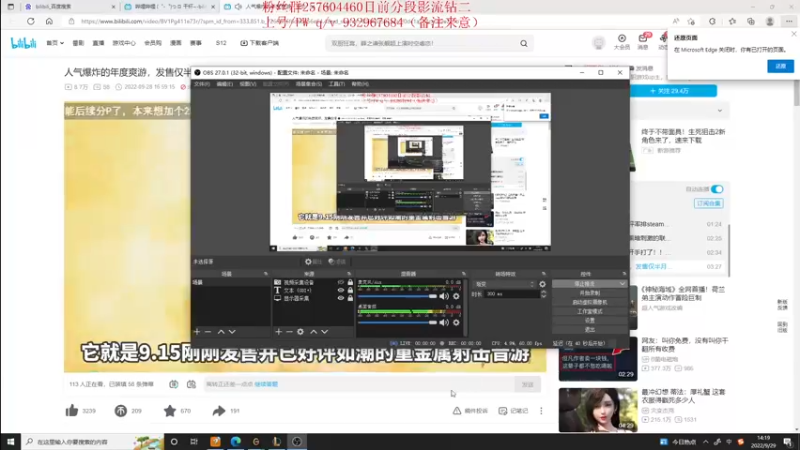
Task: Like the video with thumbs-up icon
Action: click(x=72, y=410)
